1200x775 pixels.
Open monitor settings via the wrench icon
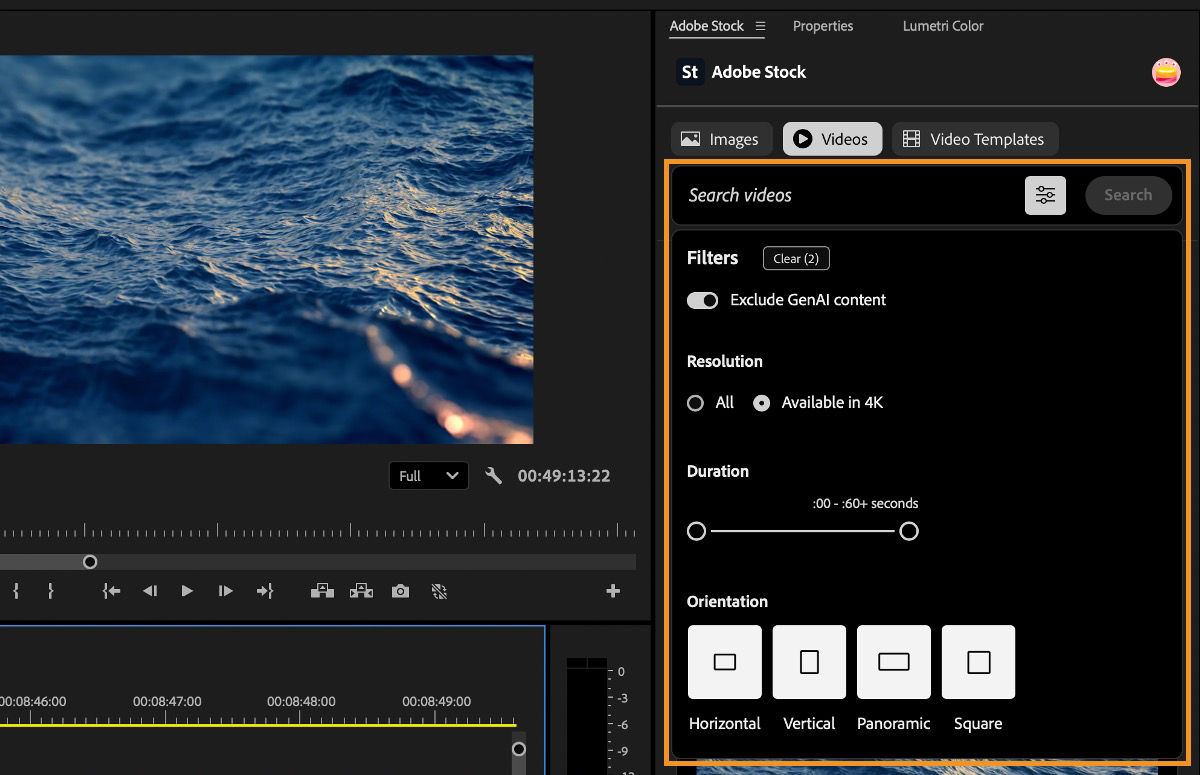[493, 475]
